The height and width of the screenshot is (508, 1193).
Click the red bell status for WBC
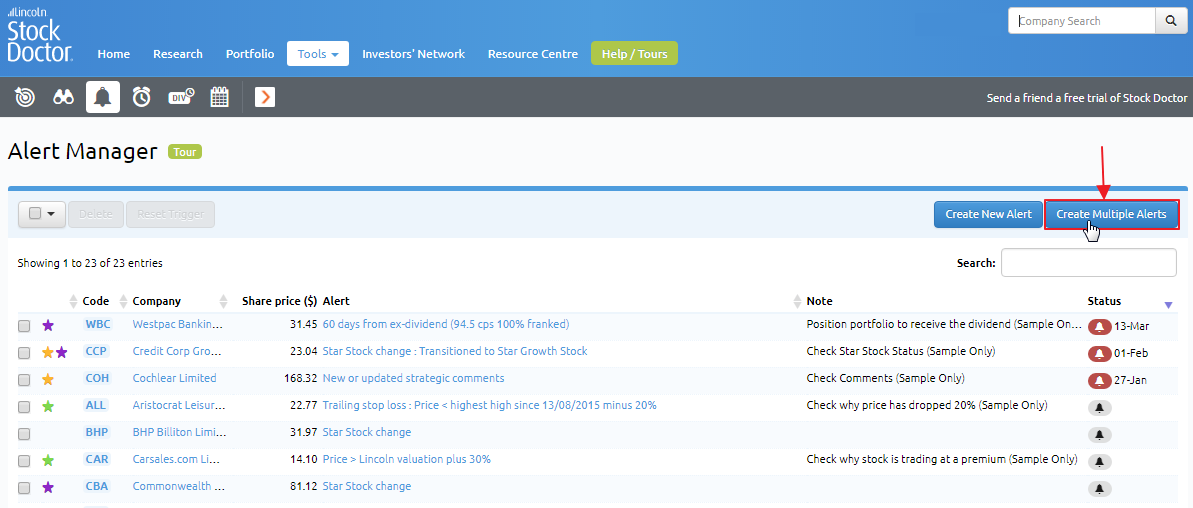click(x=1099, y=326)
